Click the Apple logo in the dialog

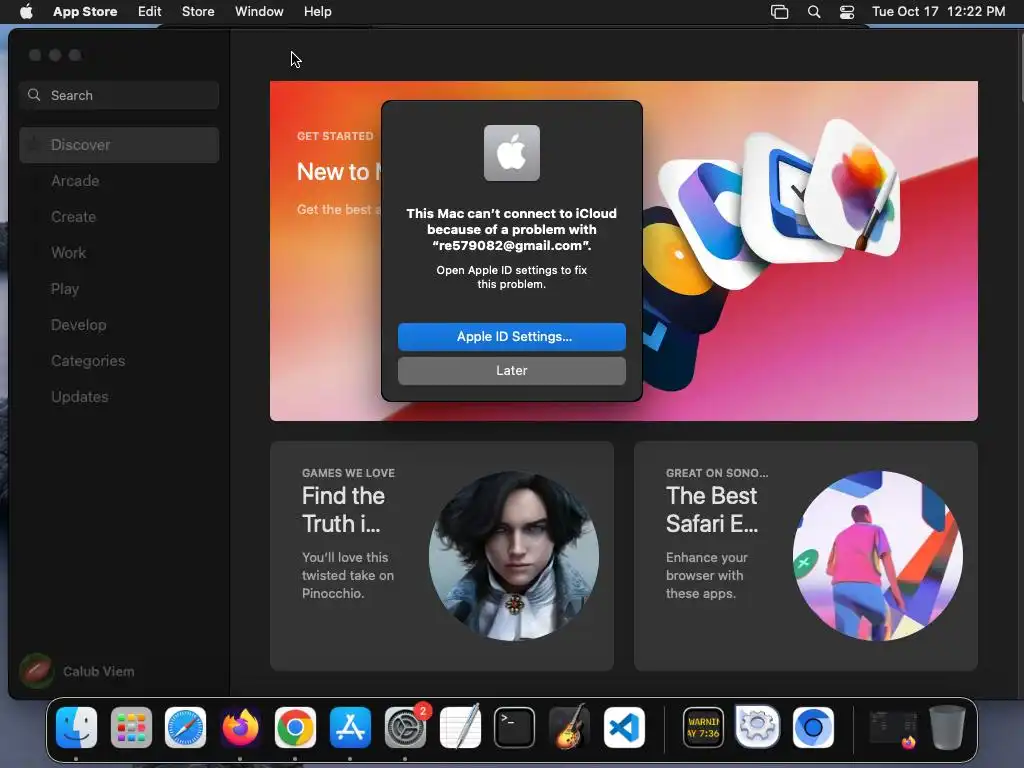tap(512, 153)
